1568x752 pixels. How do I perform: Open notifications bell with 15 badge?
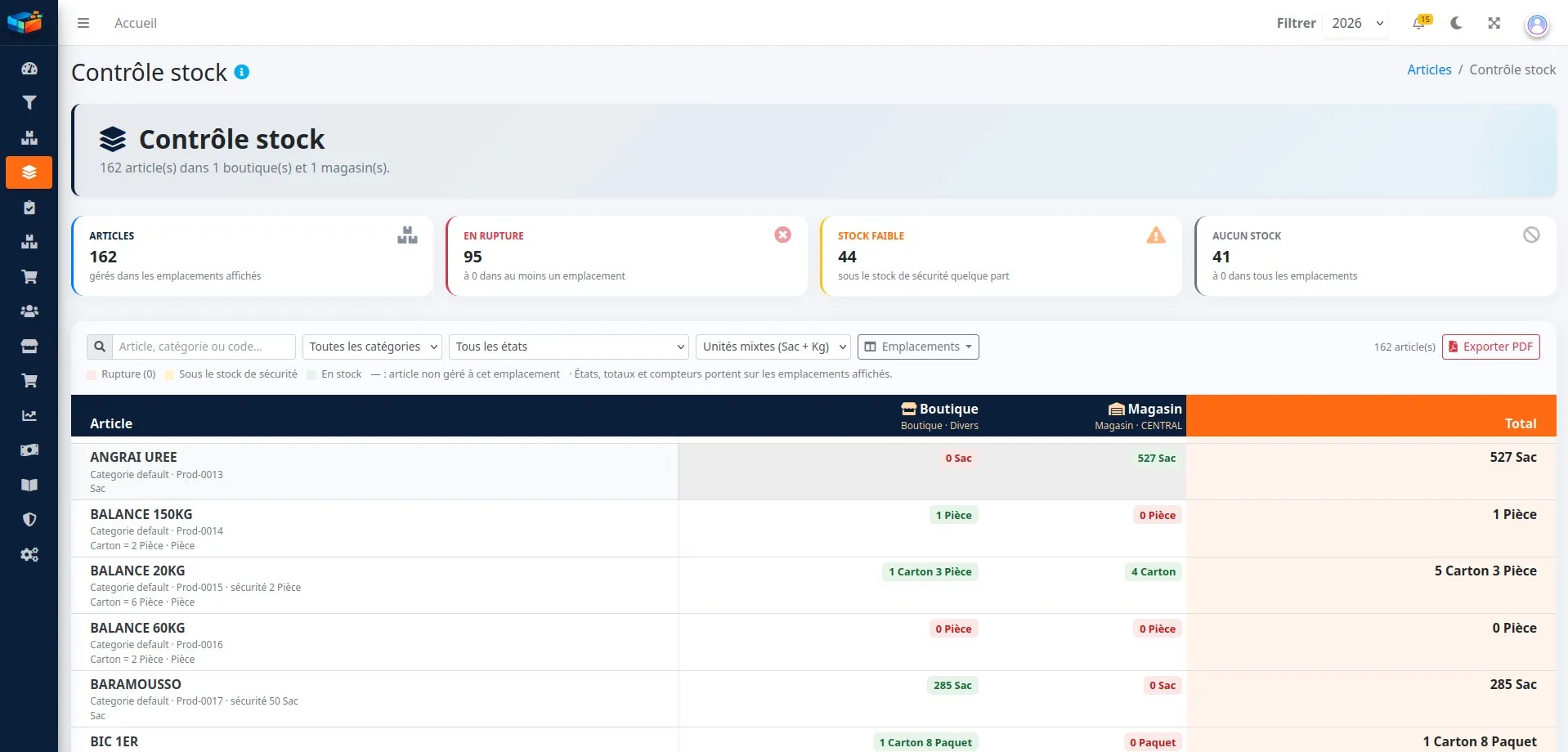coord(1420,23)
